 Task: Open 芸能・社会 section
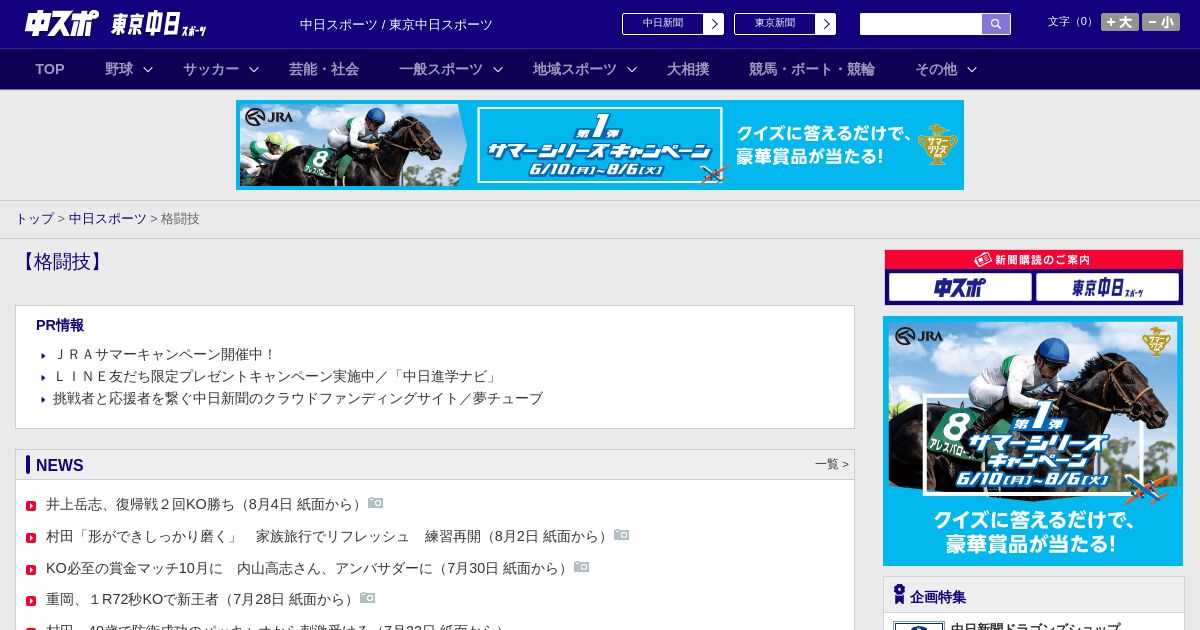tap(324, 69)
